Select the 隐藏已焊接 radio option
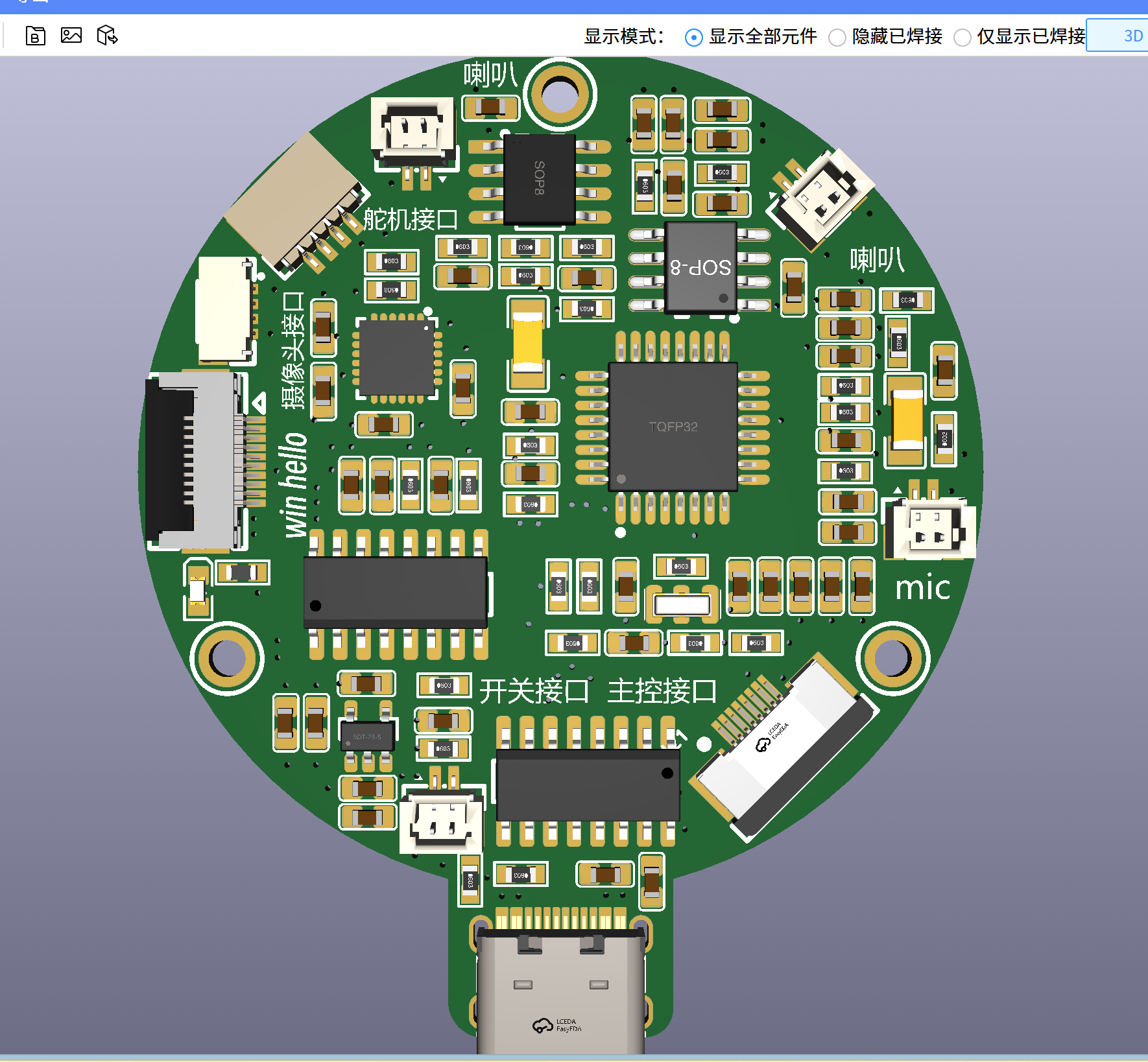1148x1062 pixels. pos(837,38)
